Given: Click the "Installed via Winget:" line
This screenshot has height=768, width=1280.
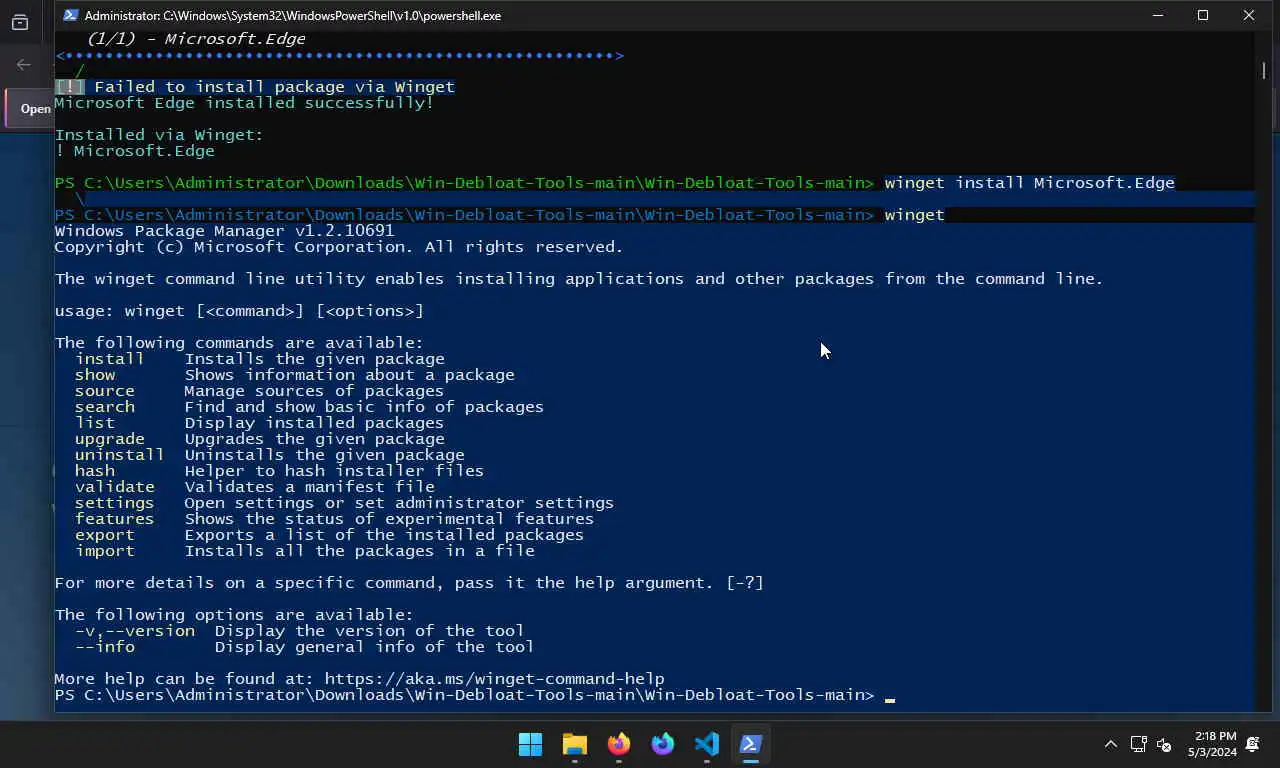Looking at the screenshot, I should click(159, 135).
